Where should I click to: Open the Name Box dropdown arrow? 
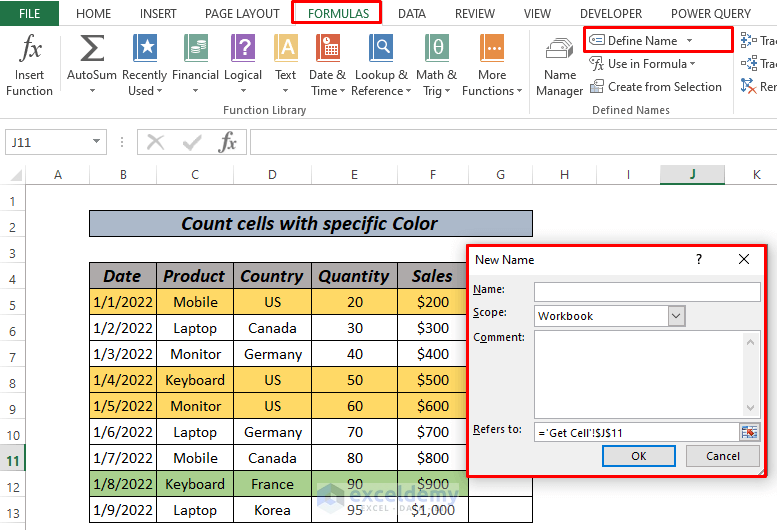tap(97, 143)
